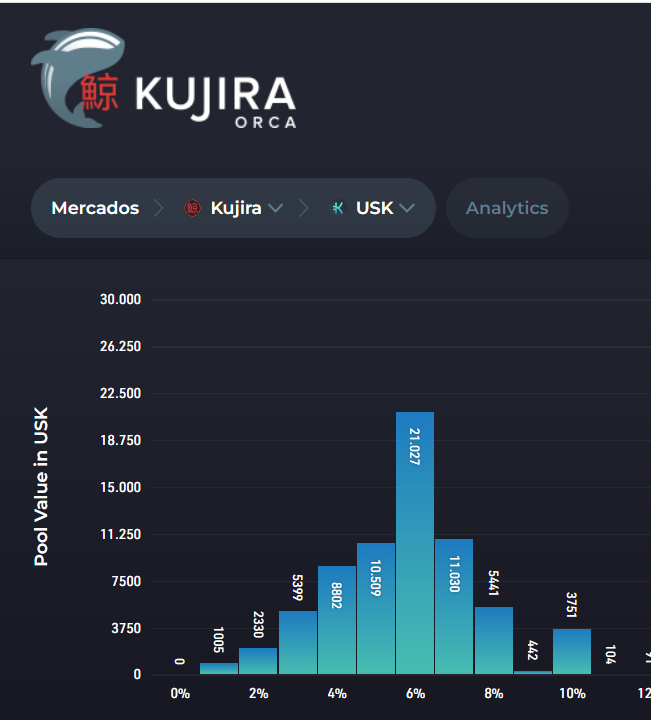Select the 8802 bar at 4%
This screenshot has width=651, height=720.
click(x=337, y=620)
